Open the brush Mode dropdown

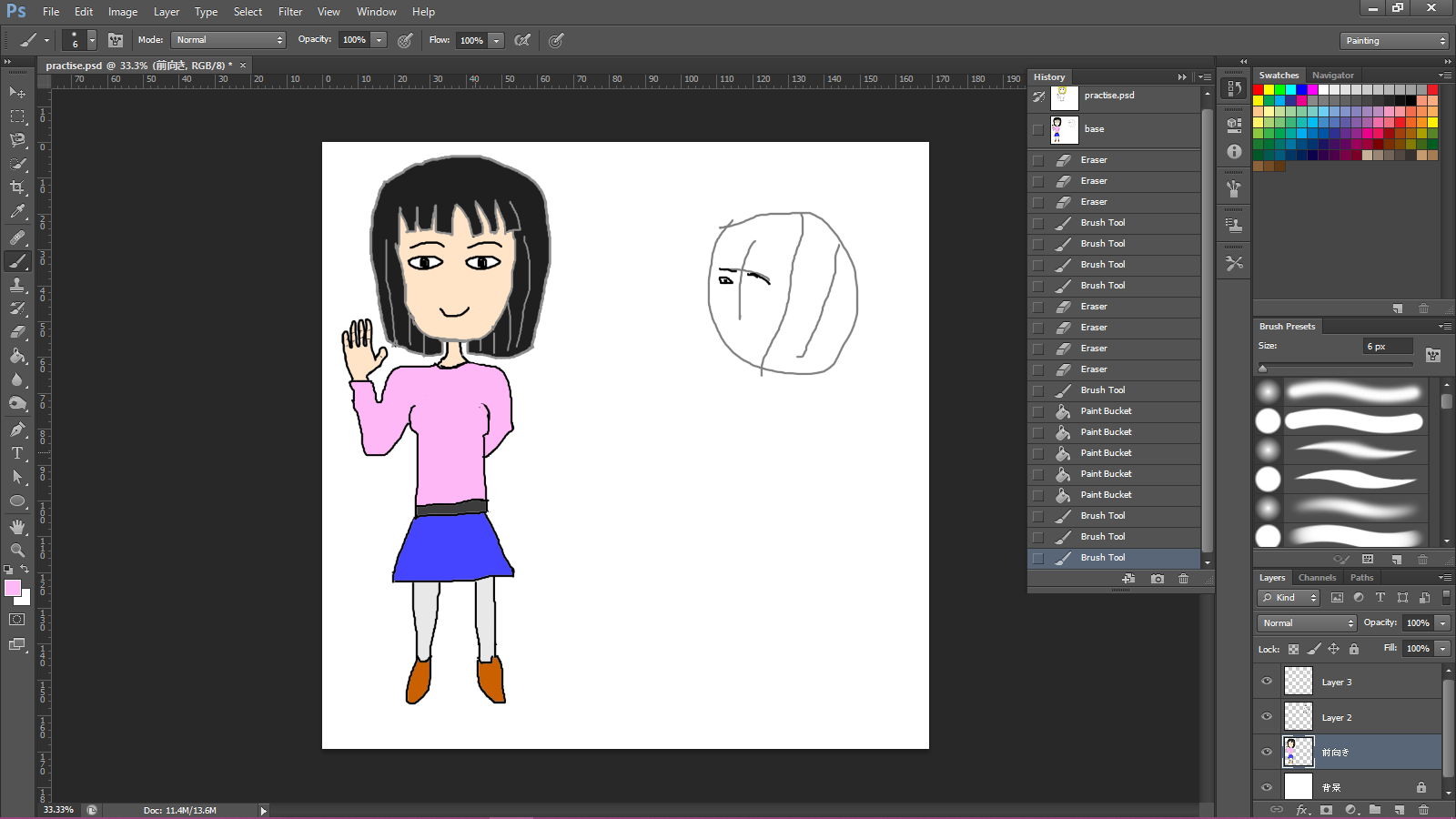point(228,40)
